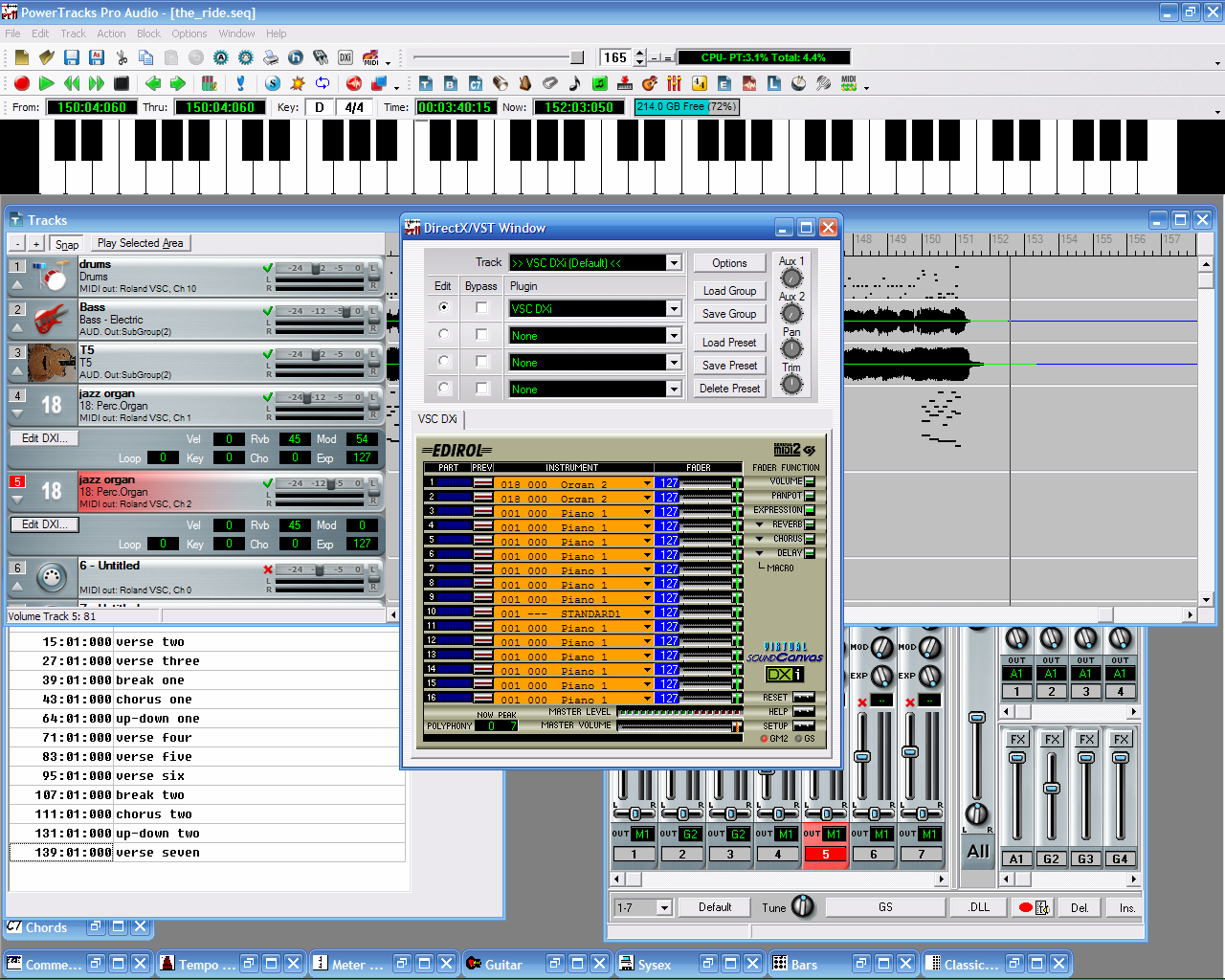The width and height of the screenshot is (1225, 980).
Task: Click the drum icon in the toolbar
Action: (x=798, y=83)
